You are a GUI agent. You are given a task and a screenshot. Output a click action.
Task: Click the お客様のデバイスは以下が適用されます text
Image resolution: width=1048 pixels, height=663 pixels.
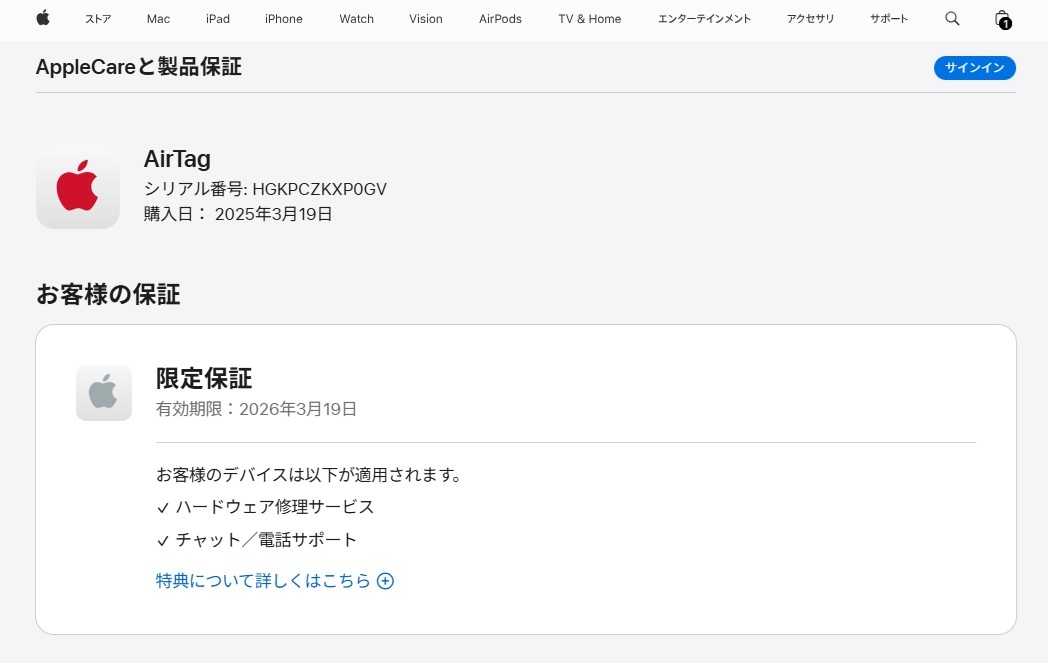pyautogui.click(x=309, y=475)
